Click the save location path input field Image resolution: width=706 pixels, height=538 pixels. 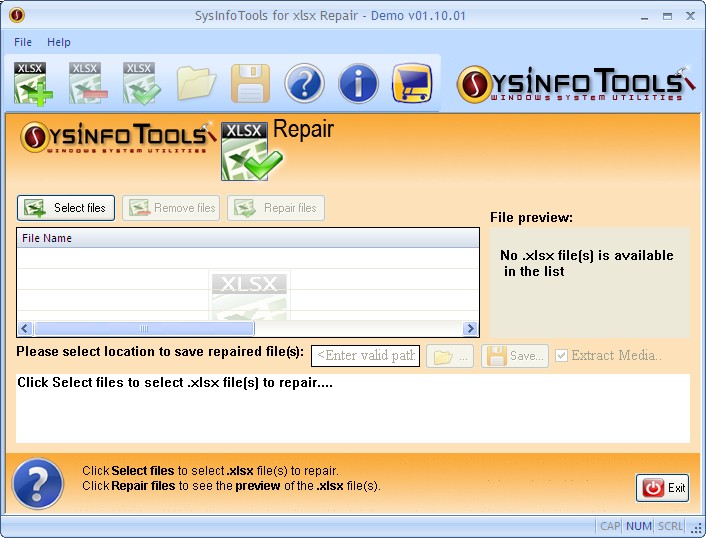[x=365, y=356]
